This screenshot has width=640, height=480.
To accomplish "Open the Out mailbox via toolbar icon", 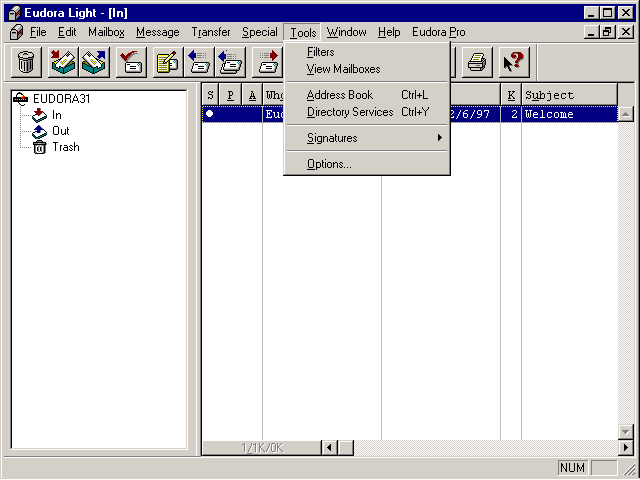I will tap(94, 62).
